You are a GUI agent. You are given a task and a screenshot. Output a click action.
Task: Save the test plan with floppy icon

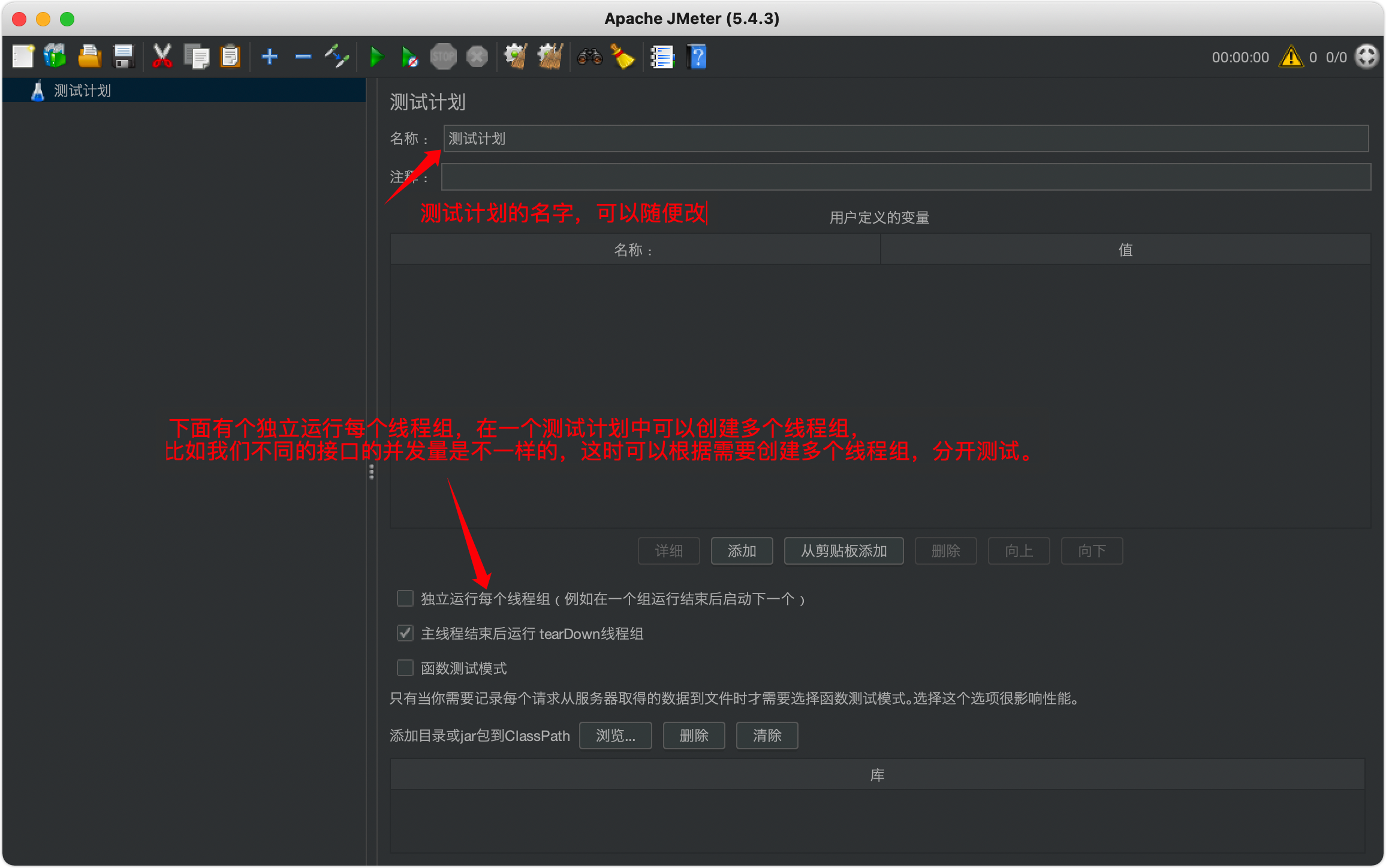123,57
